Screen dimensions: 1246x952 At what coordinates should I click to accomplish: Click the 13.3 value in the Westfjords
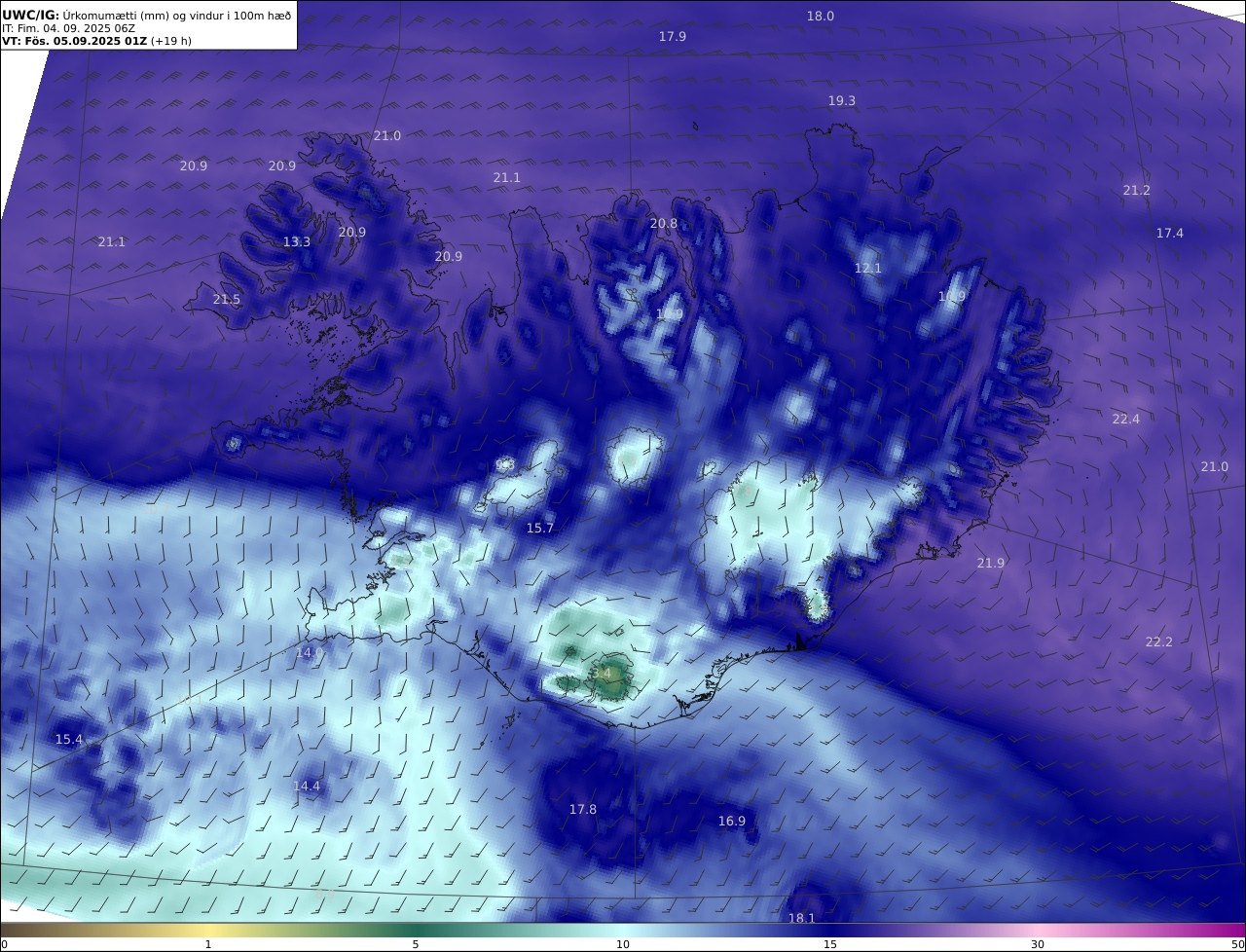click(297, 241)
